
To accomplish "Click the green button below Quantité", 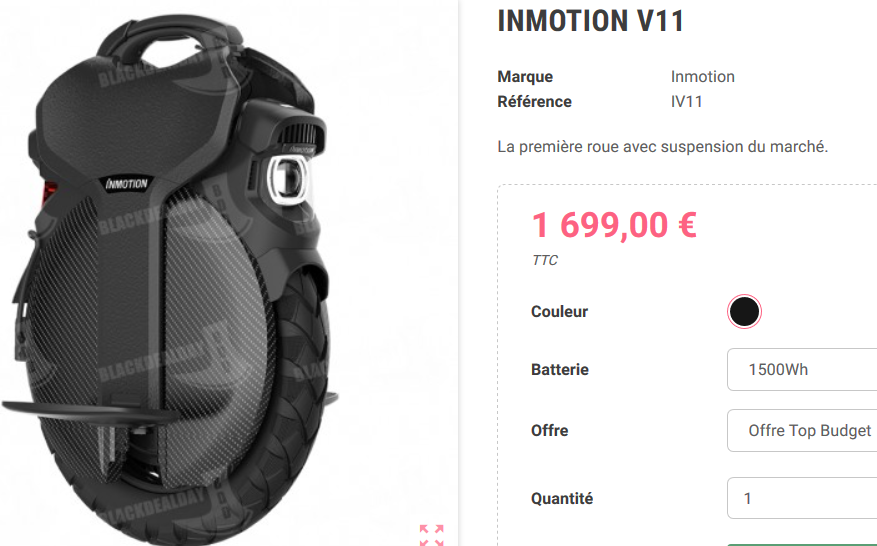I will click(x=802, y=544).
